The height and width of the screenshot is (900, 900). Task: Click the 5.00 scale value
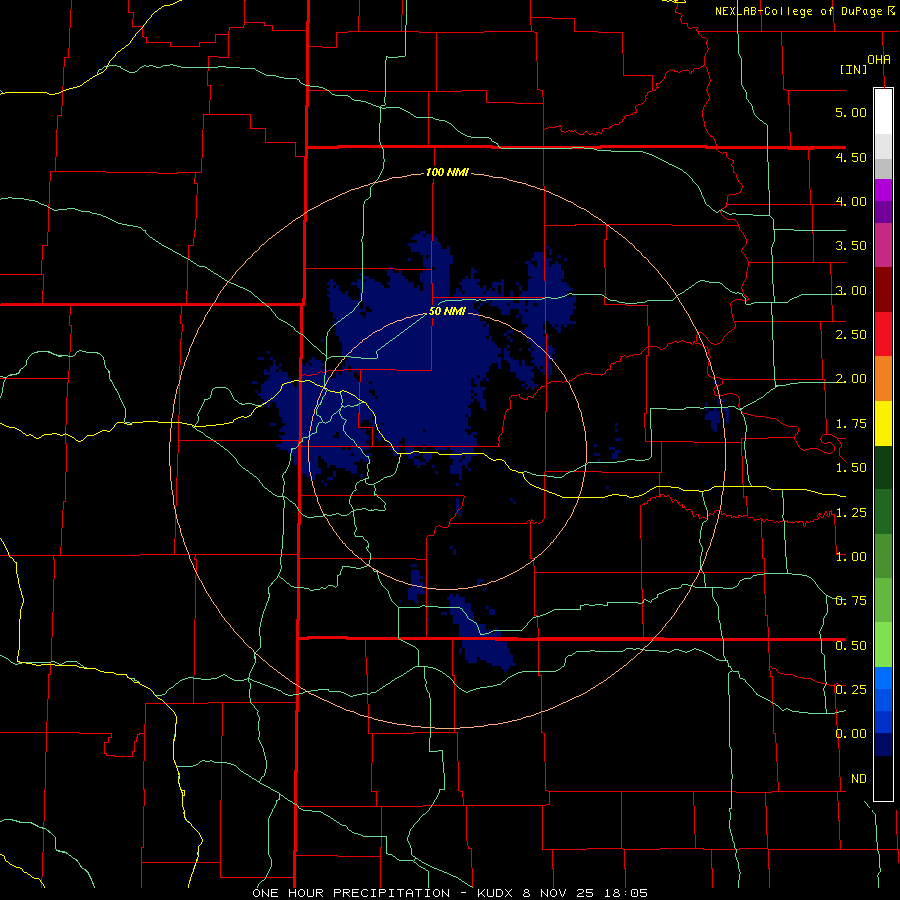pos(851,112)
